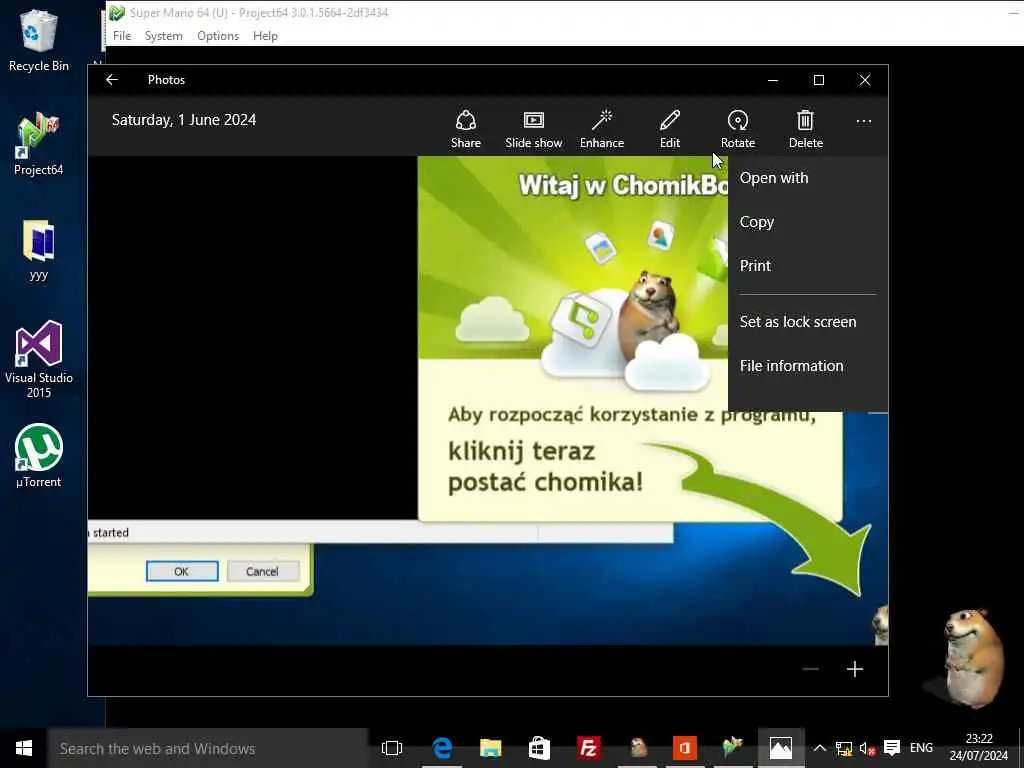The image size is (1024, 768).
Task: Open the Help menu in Project64
Action: [x=265, y=36]
